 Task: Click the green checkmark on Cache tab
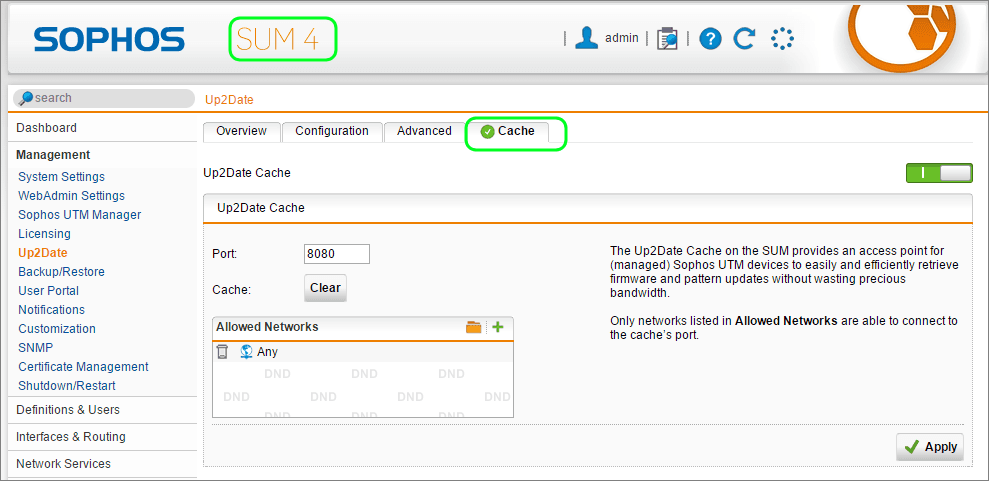coord(487,131)
